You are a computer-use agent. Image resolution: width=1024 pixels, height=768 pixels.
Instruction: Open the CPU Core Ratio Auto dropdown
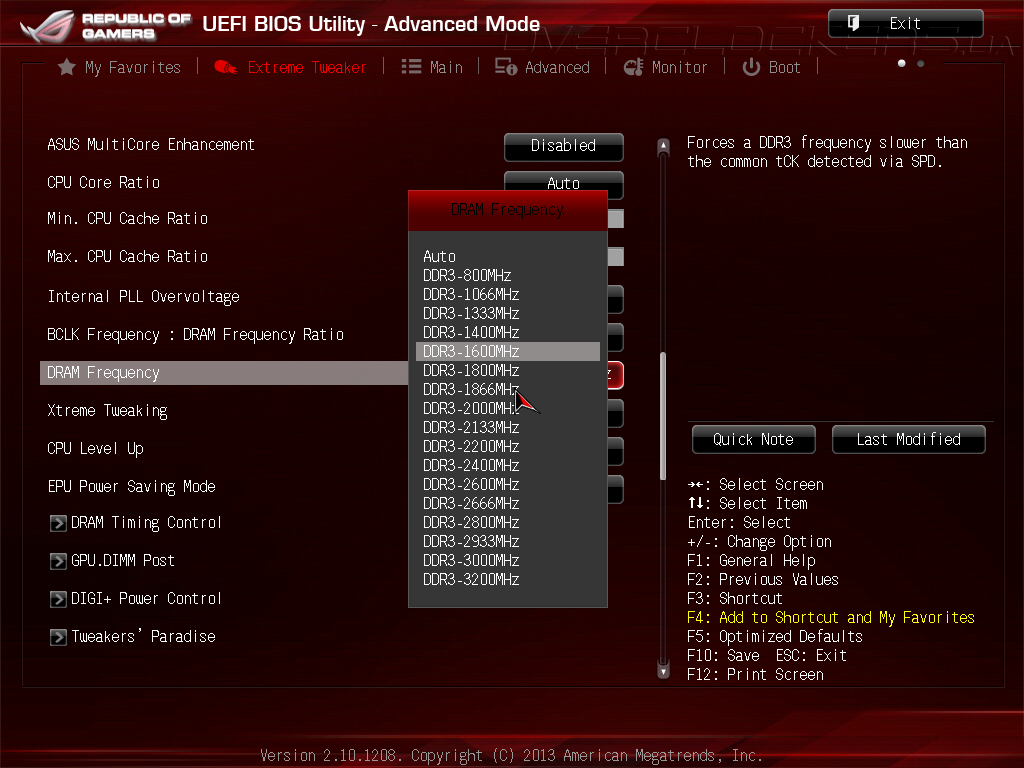564,181
